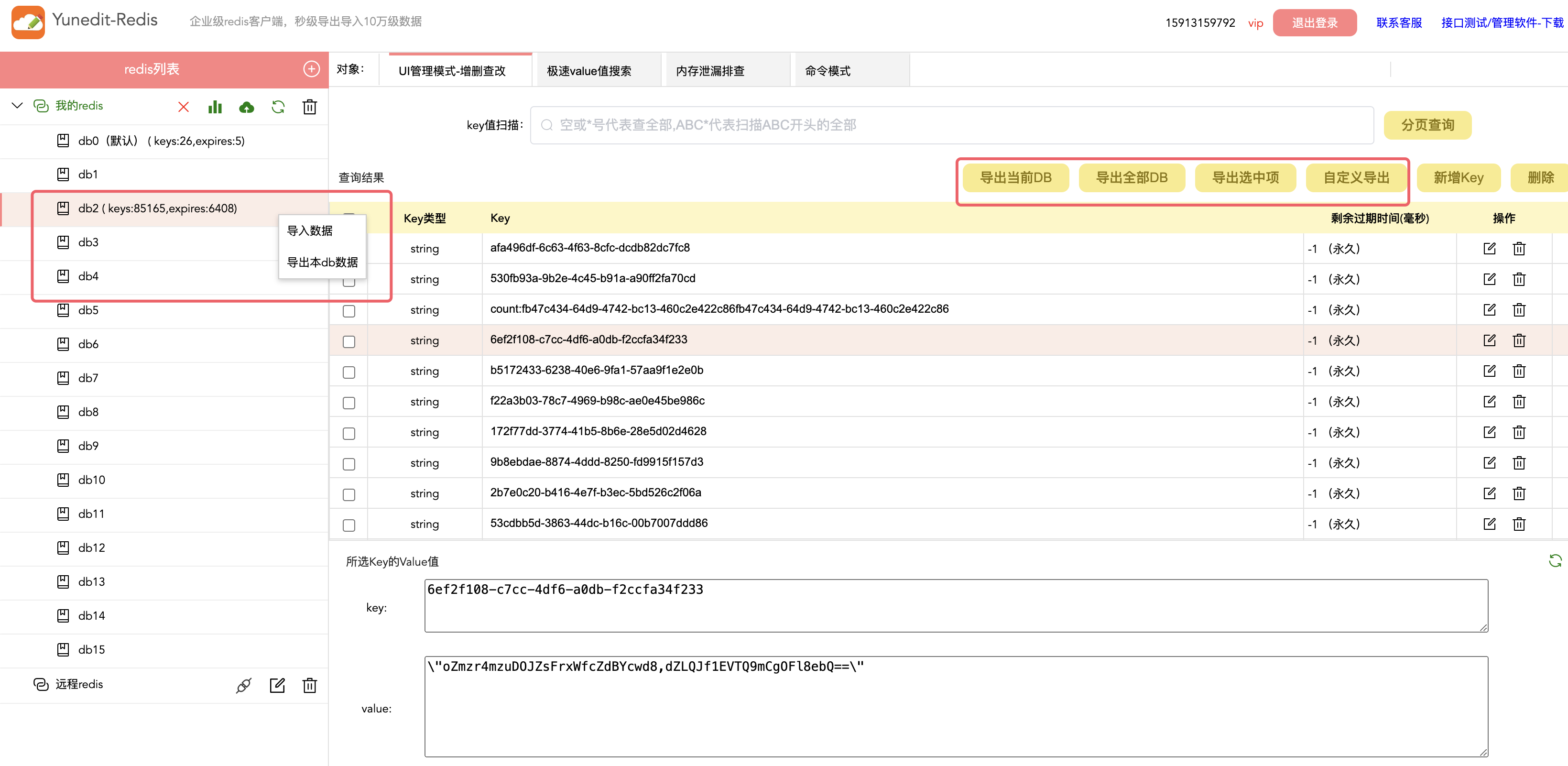Select checkbox for key 53cdbb5d-3863-44dc-b16c-00b7007ddd86
The width and height of the screenshot is (1568, 766).
tap(349, 525)
